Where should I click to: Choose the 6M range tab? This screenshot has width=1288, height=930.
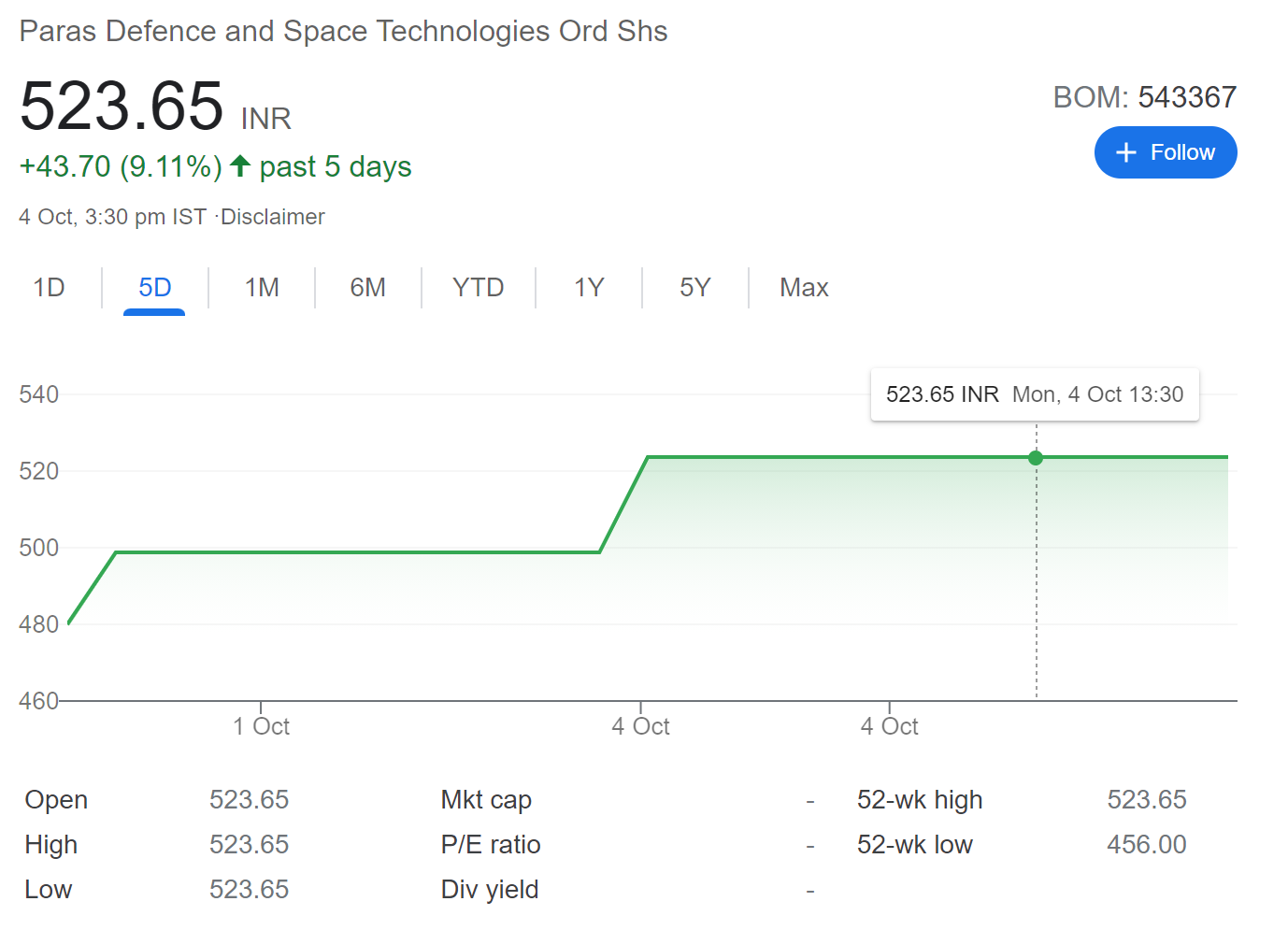click(x=367, y=287)
